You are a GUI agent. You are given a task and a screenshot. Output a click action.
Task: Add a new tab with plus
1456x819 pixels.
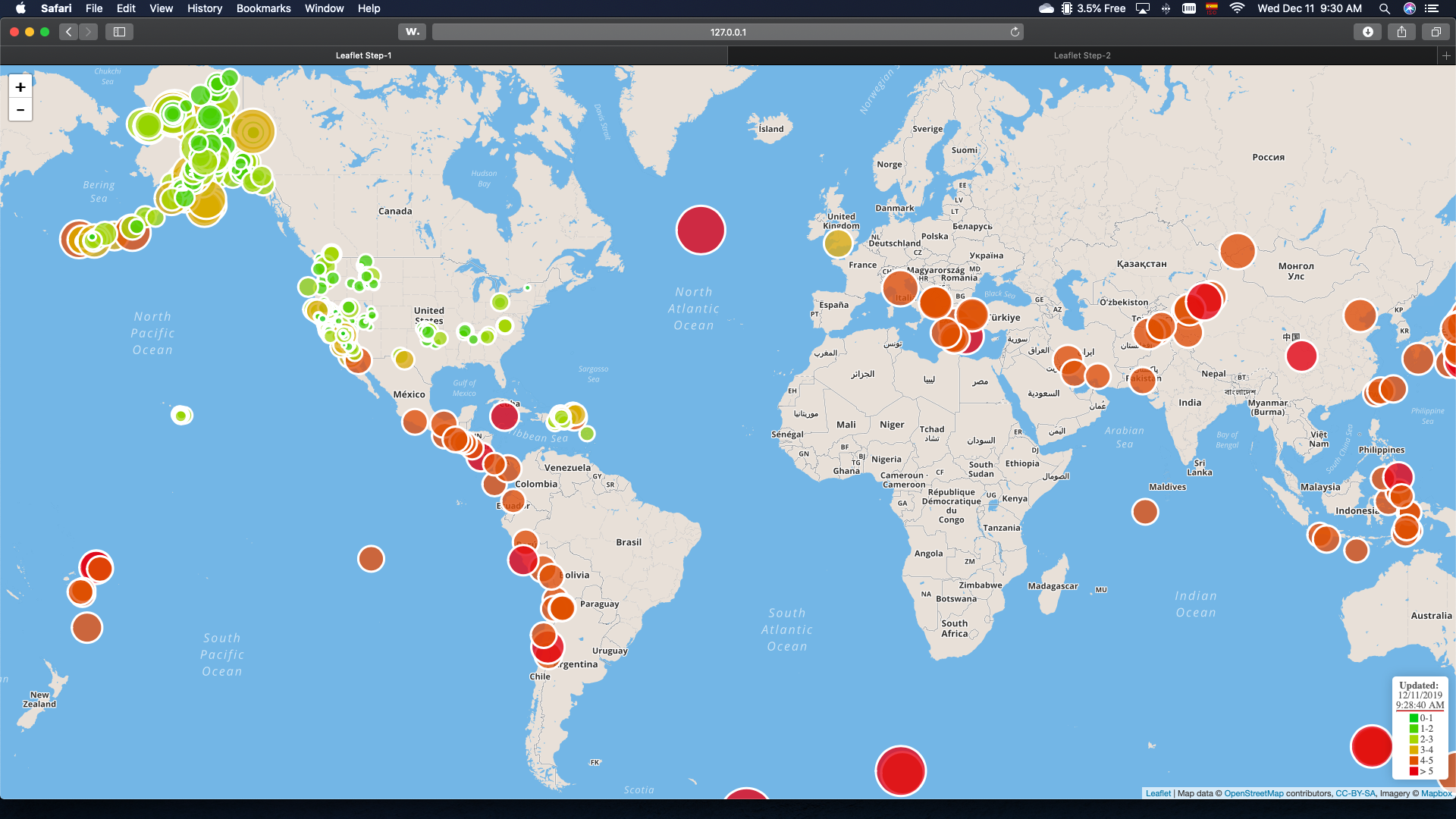pos(1446,55)
